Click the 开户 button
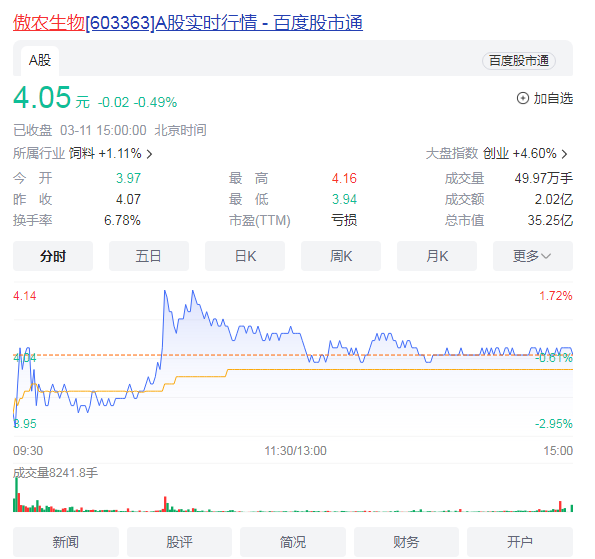The width and height of the screenshot is (595, 559). tap(520, 542)
